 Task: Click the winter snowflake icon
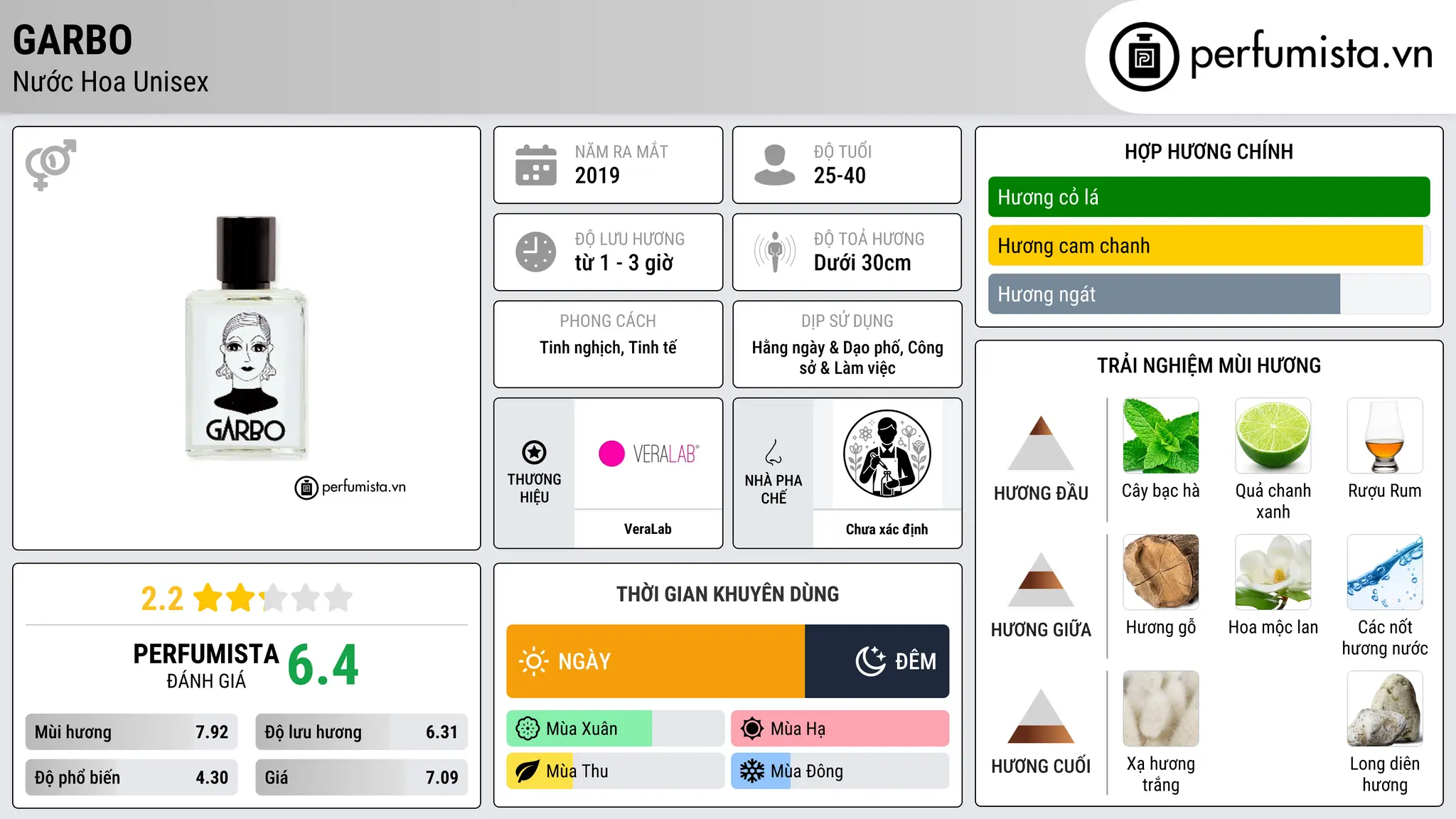pos(752,771)
